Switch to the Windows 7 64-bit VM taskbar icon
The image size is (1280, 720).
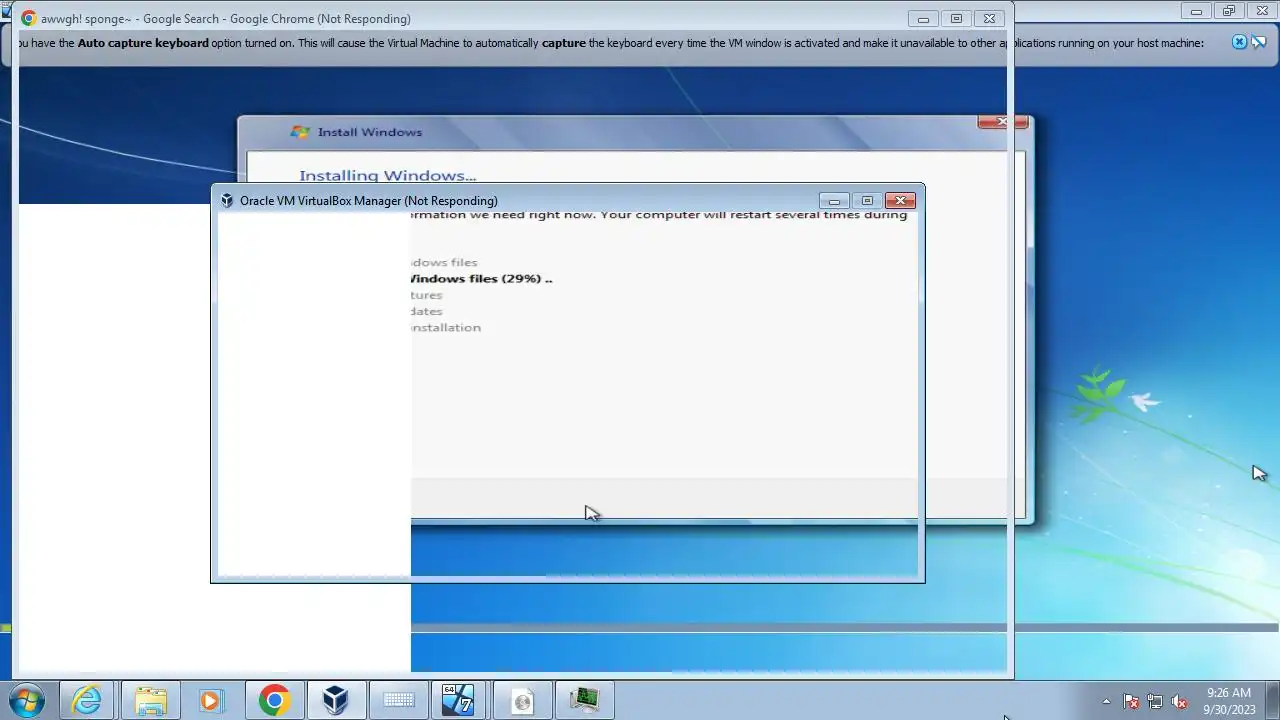[x=458, y=700]
